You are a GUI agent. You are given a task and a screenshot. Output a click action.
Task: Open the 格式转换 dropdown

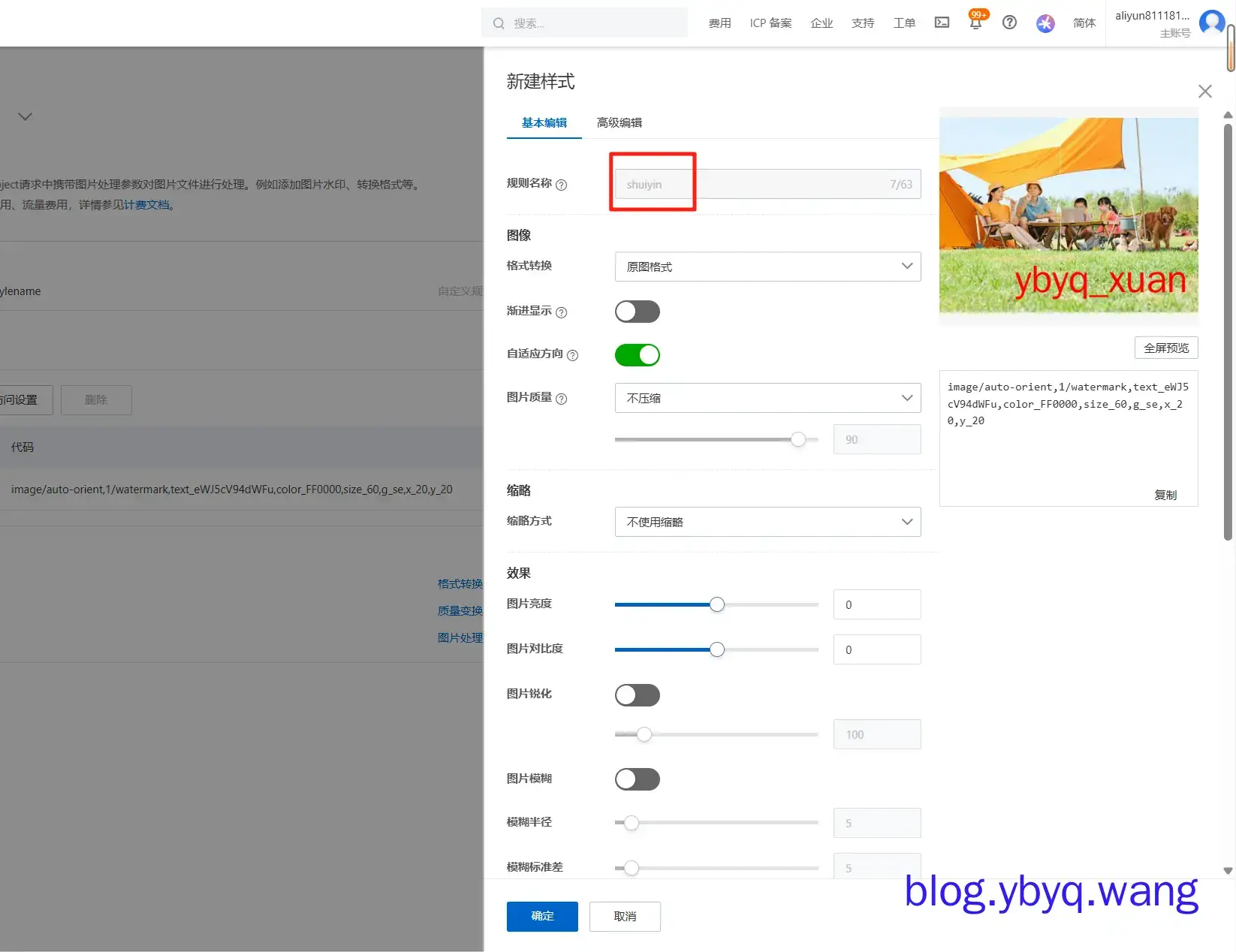[x=767, y=267]
